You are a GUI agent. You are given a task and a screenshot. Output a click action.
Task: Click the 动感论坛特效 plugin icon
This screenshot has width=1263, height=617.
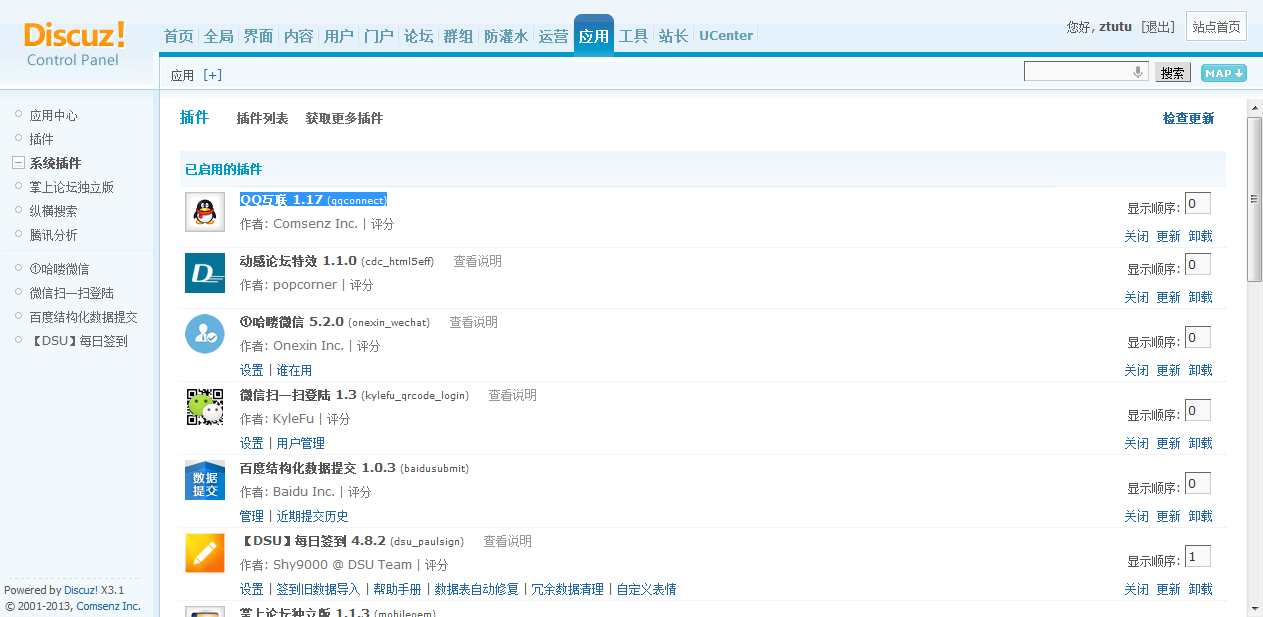point(205,273)
